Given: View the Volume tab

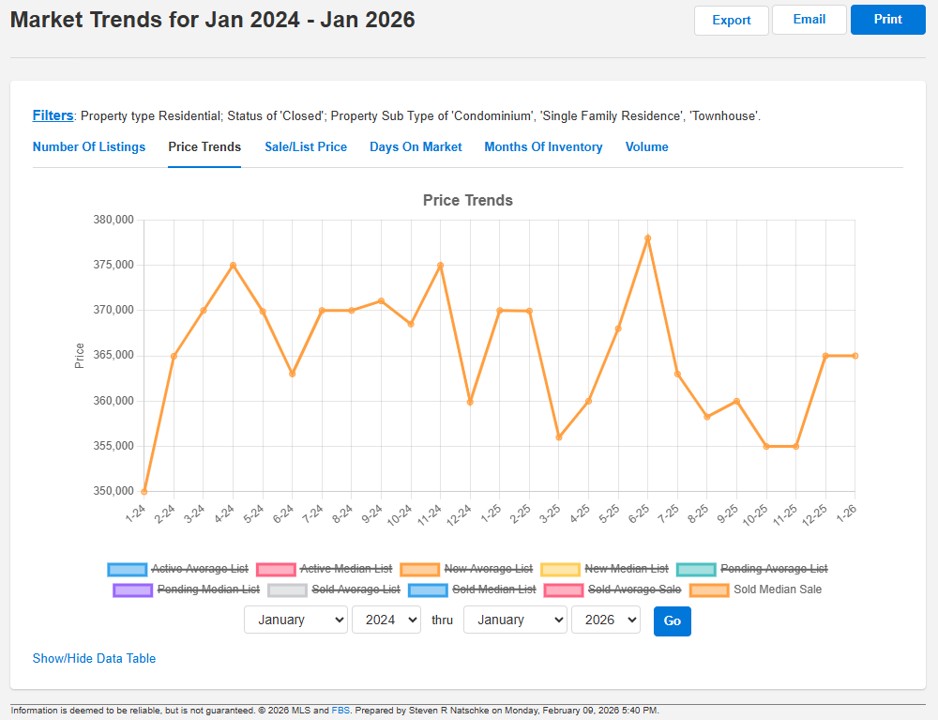Looking at the screenshot, I should pyautogui.click(x=646, y=146).
